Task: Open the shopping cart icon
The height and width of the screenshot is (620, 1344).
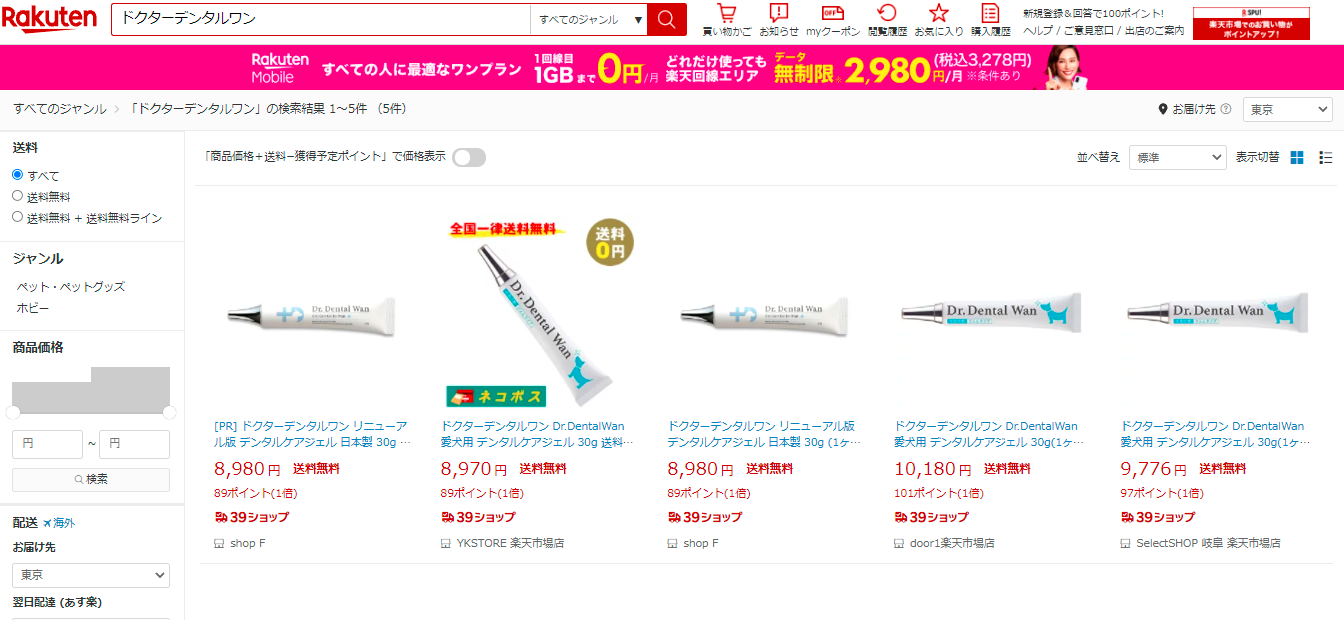Action: (x=727, y=14)
